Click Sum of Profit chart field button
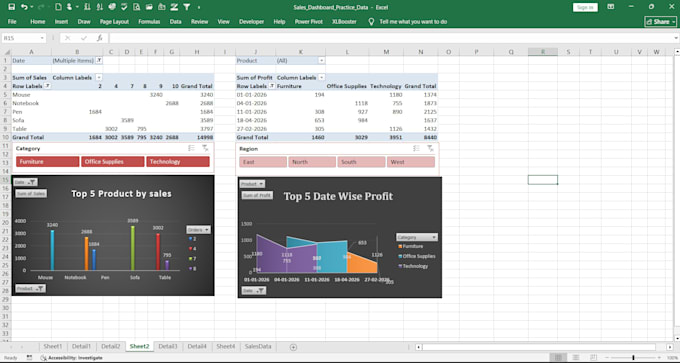This screenshot has width=680, height=363. pos(257,196)
